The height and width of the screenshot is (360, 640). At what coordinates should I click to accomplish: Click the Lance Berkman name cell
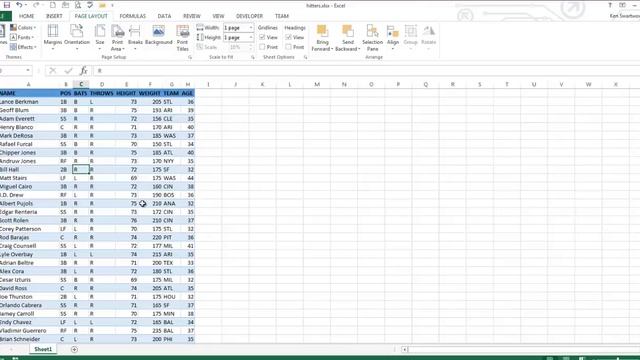click(29, 102)
